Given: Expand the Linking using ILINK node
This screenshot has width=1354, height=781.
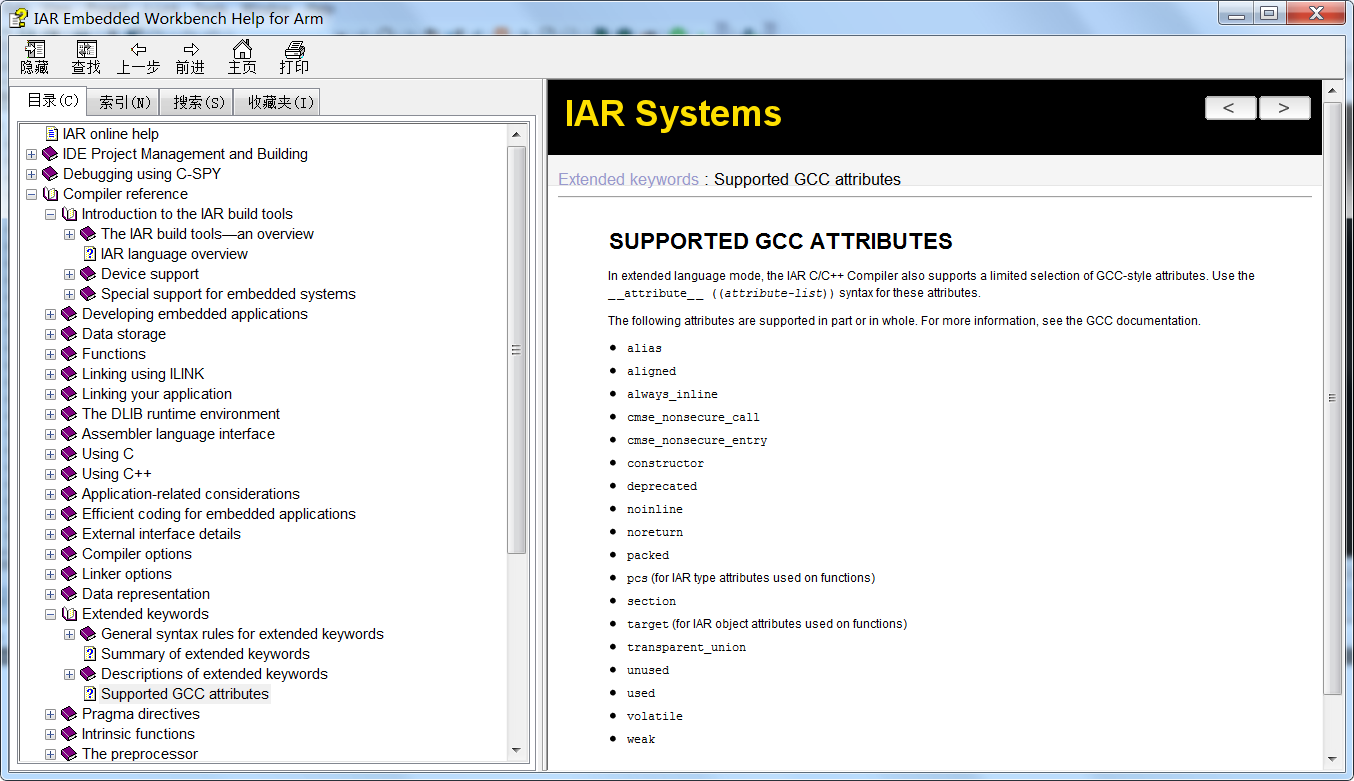Looking at the screenshot, I should [x=50, y=374].
